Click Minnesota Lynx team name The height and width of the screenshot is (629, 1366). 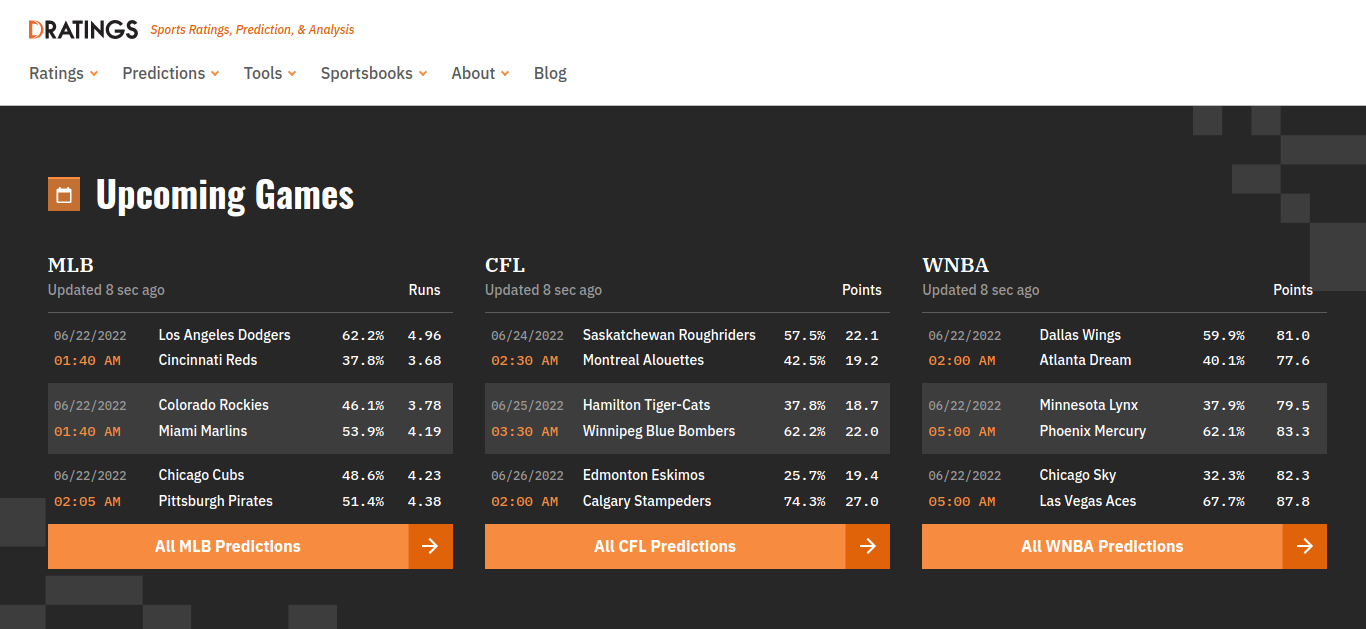click(x=1089, y=405)
